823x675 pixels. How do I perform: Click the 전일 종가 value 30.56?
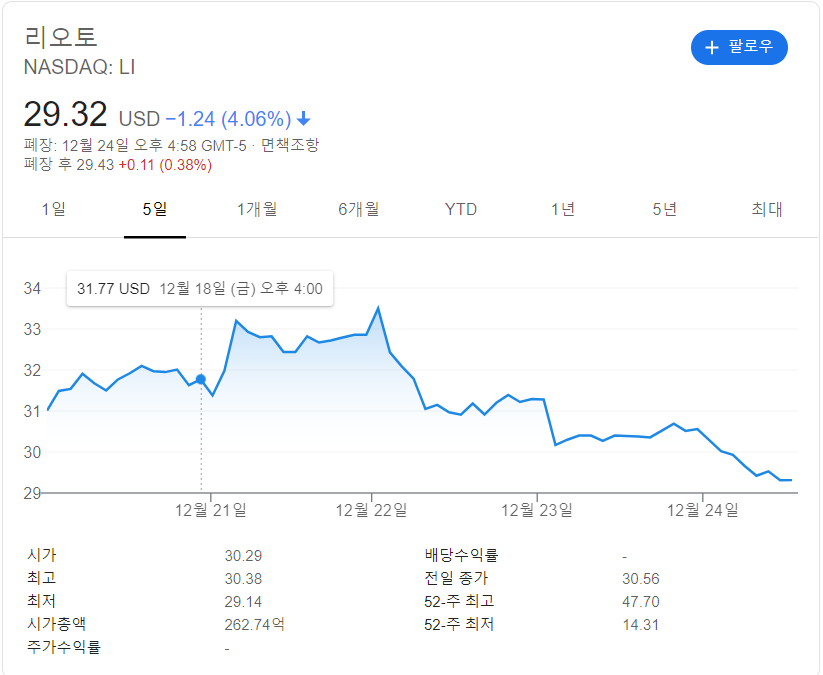pyautogui.click(x=641, y=578)
